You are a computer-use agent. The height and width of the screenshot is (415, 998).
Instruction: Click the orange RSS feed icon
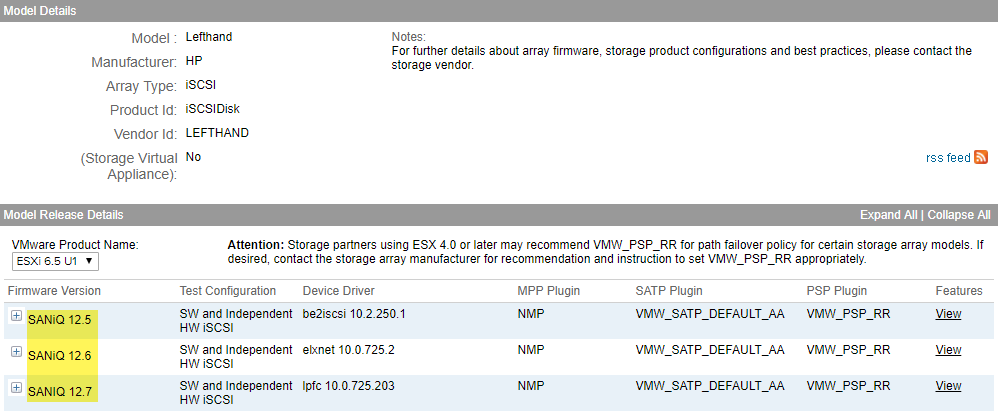981,158
